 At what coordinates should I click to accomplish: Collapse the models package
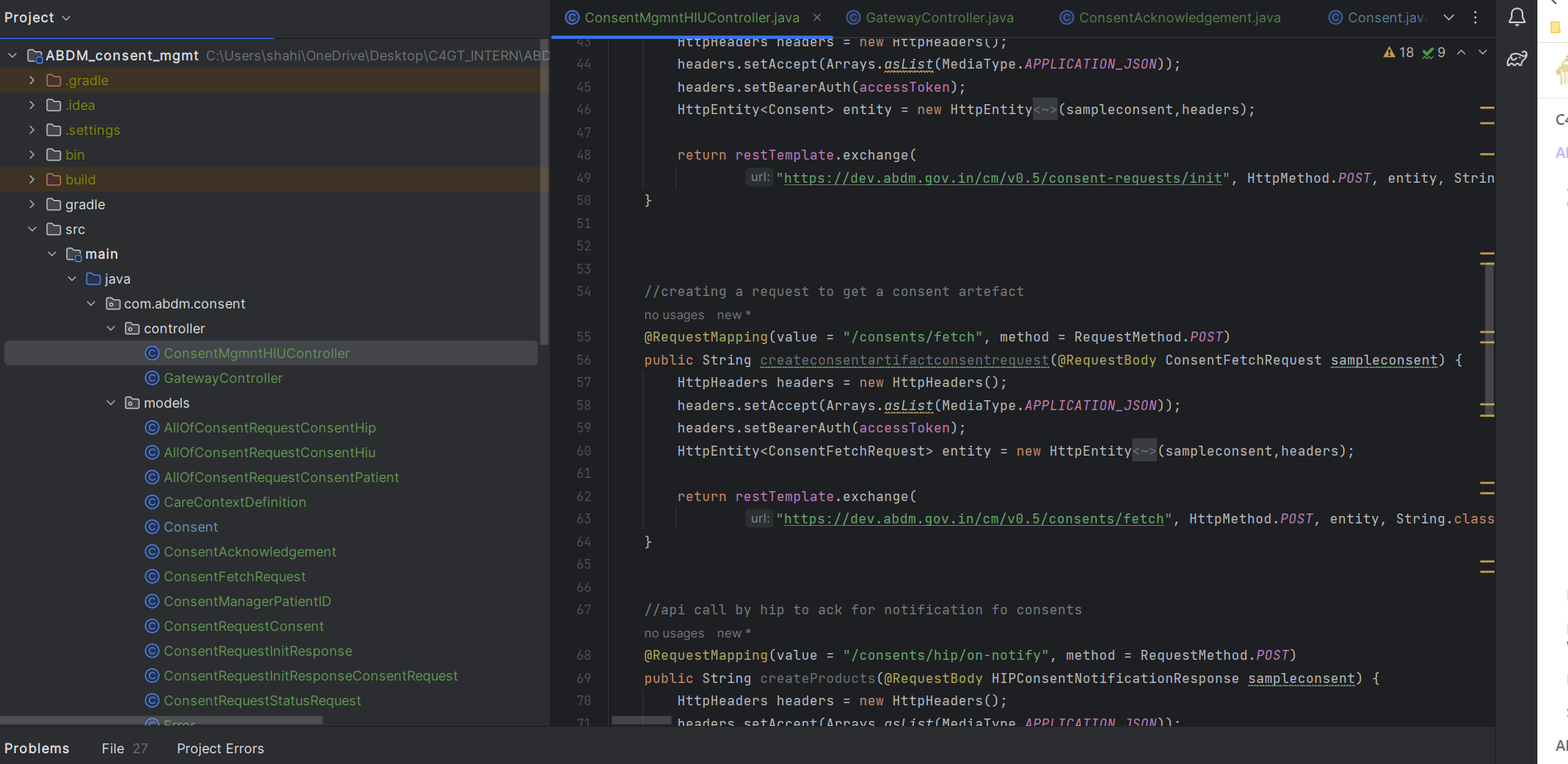tap(111, 403)
